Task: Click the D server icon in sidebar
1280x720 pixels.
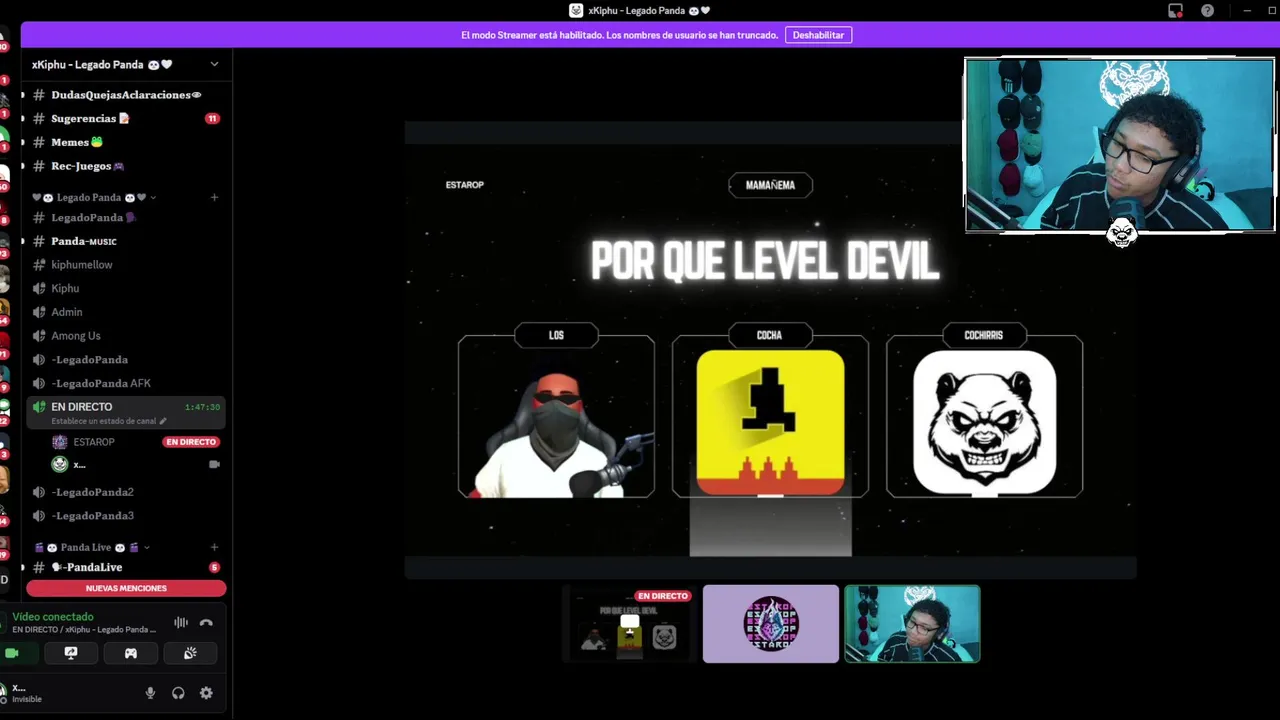Action: tap(5, 580)
